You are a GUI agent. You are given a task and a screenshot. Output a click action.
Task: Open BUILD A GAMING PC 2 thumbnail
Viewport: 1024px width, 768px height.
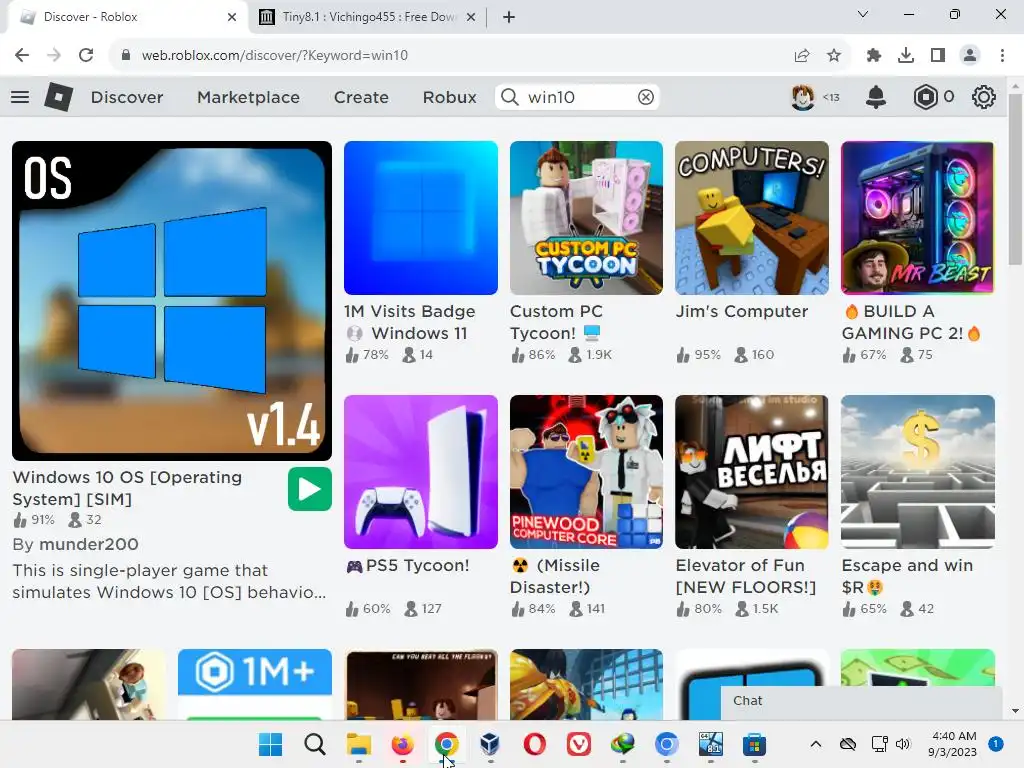pos(918,218)
